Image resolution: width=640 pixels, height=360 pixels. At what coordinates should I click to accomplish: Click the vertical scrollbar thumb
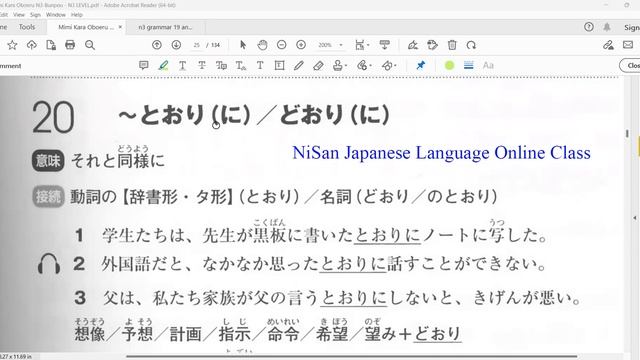click(627, 133)
